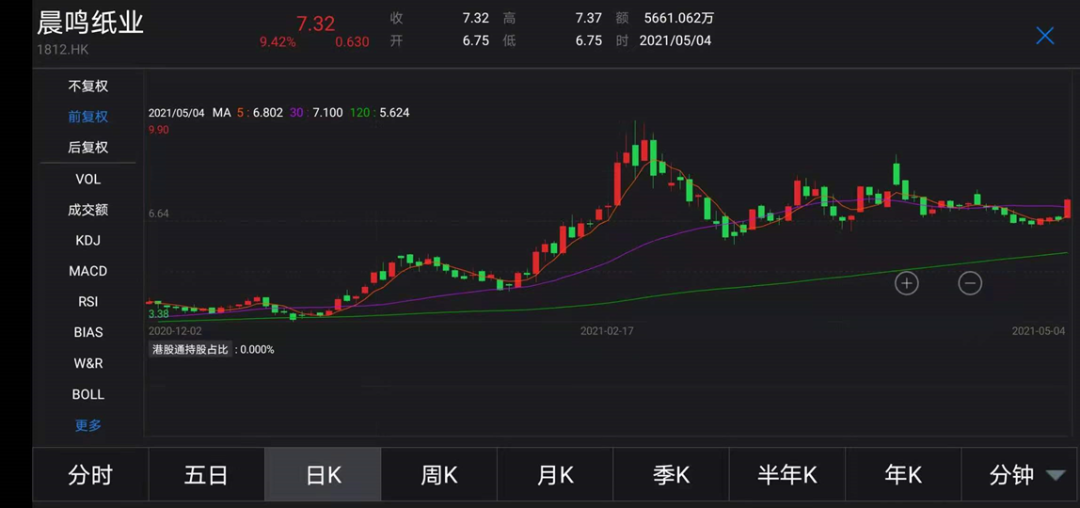Select the BOLL indicator
The width and height of the screenshot is (1080, 508).
(88, 394)
